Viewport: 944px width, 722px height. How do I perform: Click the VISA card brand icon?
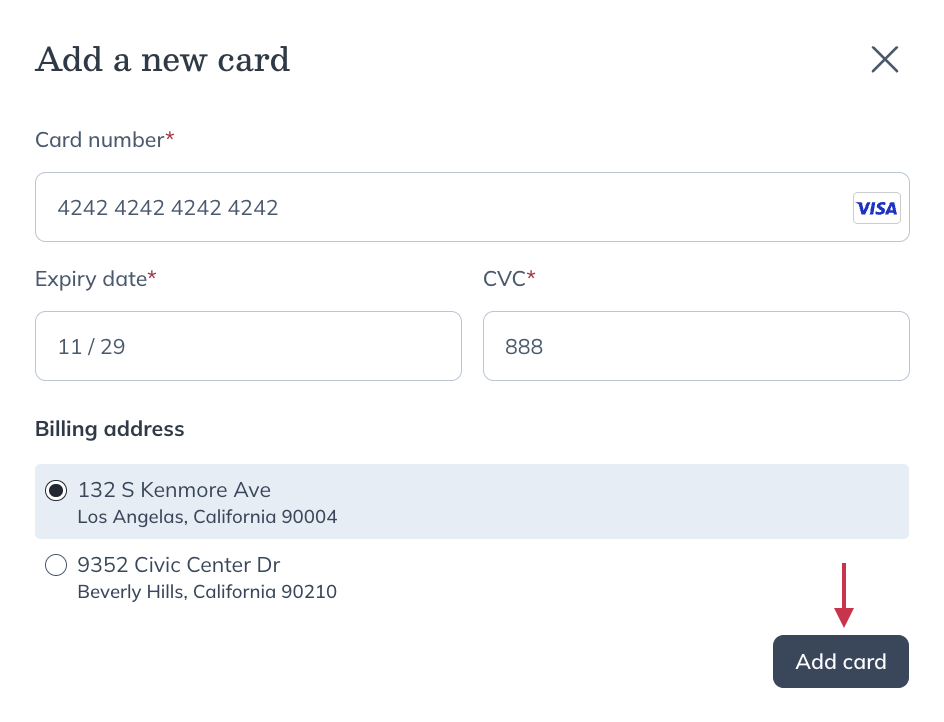click(x=877, y=208)
